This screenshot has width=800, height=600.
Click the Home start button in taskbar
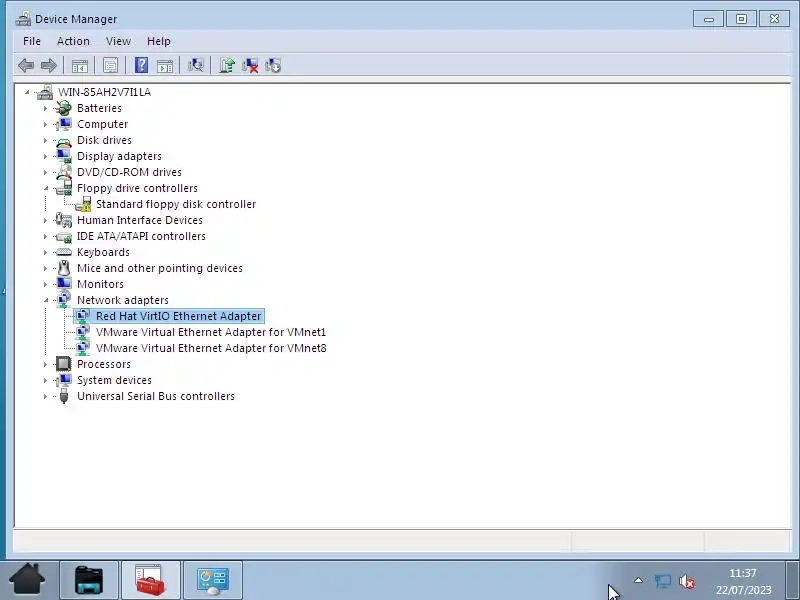point(27,580)
